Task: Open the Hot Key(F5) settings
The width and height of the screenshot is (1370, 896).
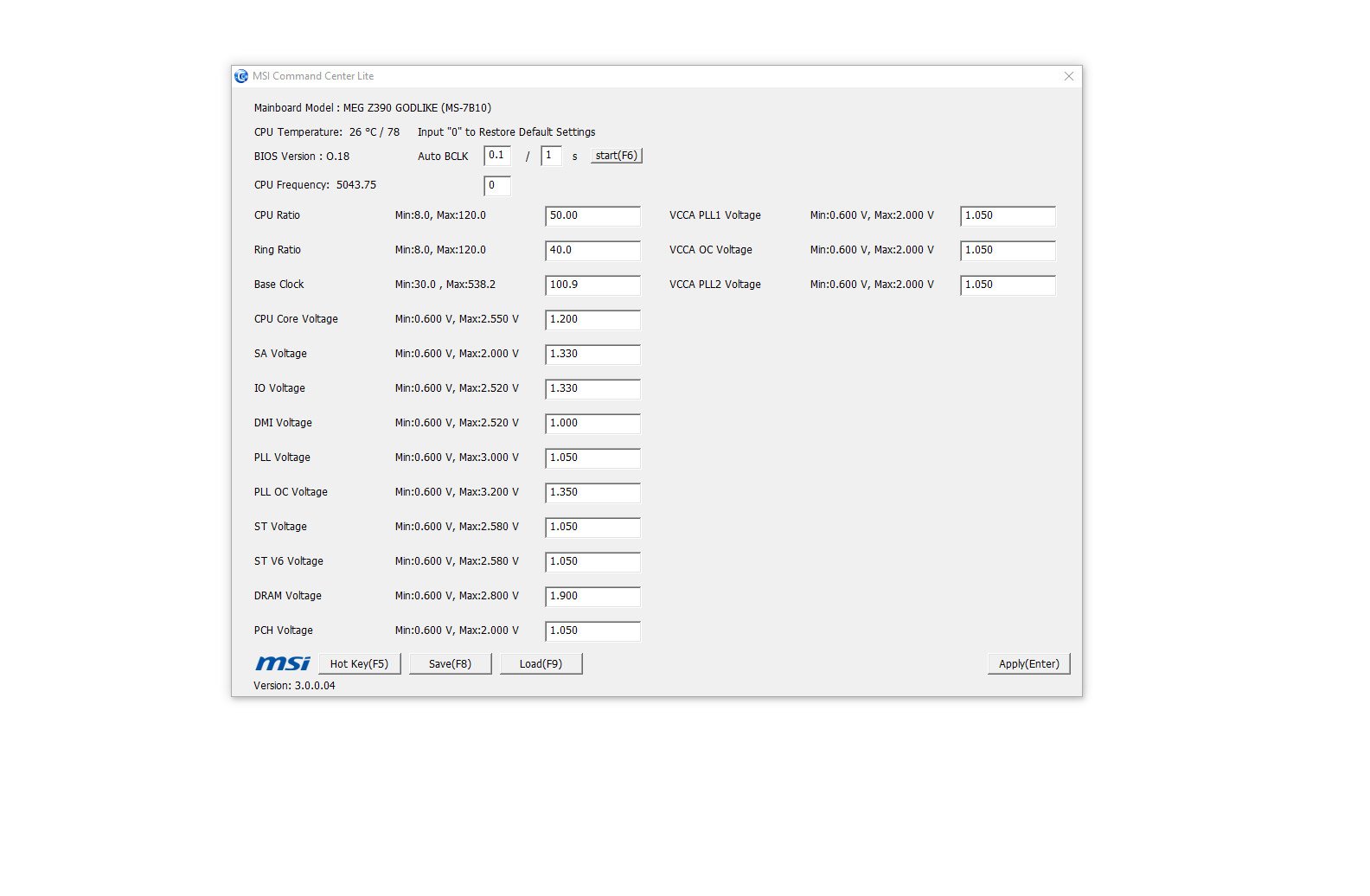Action: (x=360, y=664)
